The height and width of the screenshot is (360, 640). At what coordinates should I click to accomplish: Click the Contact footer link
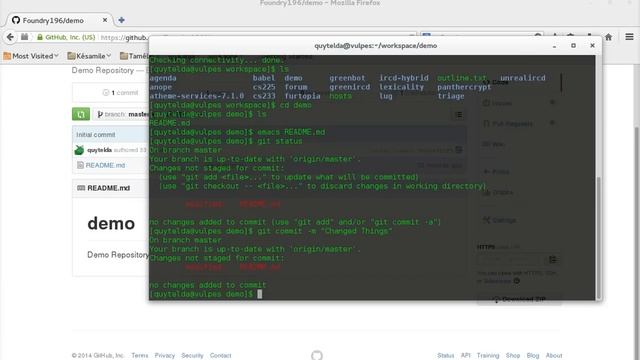tap(220, 356)
